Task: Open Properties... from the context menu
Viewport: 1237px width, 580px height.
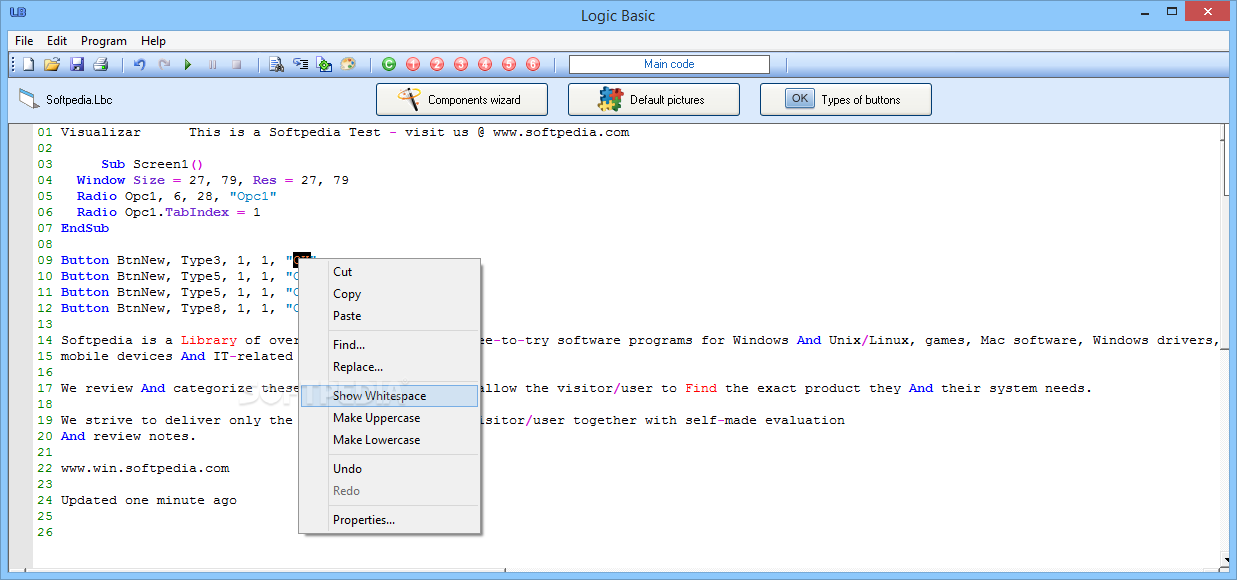Action: coord(390,520)
